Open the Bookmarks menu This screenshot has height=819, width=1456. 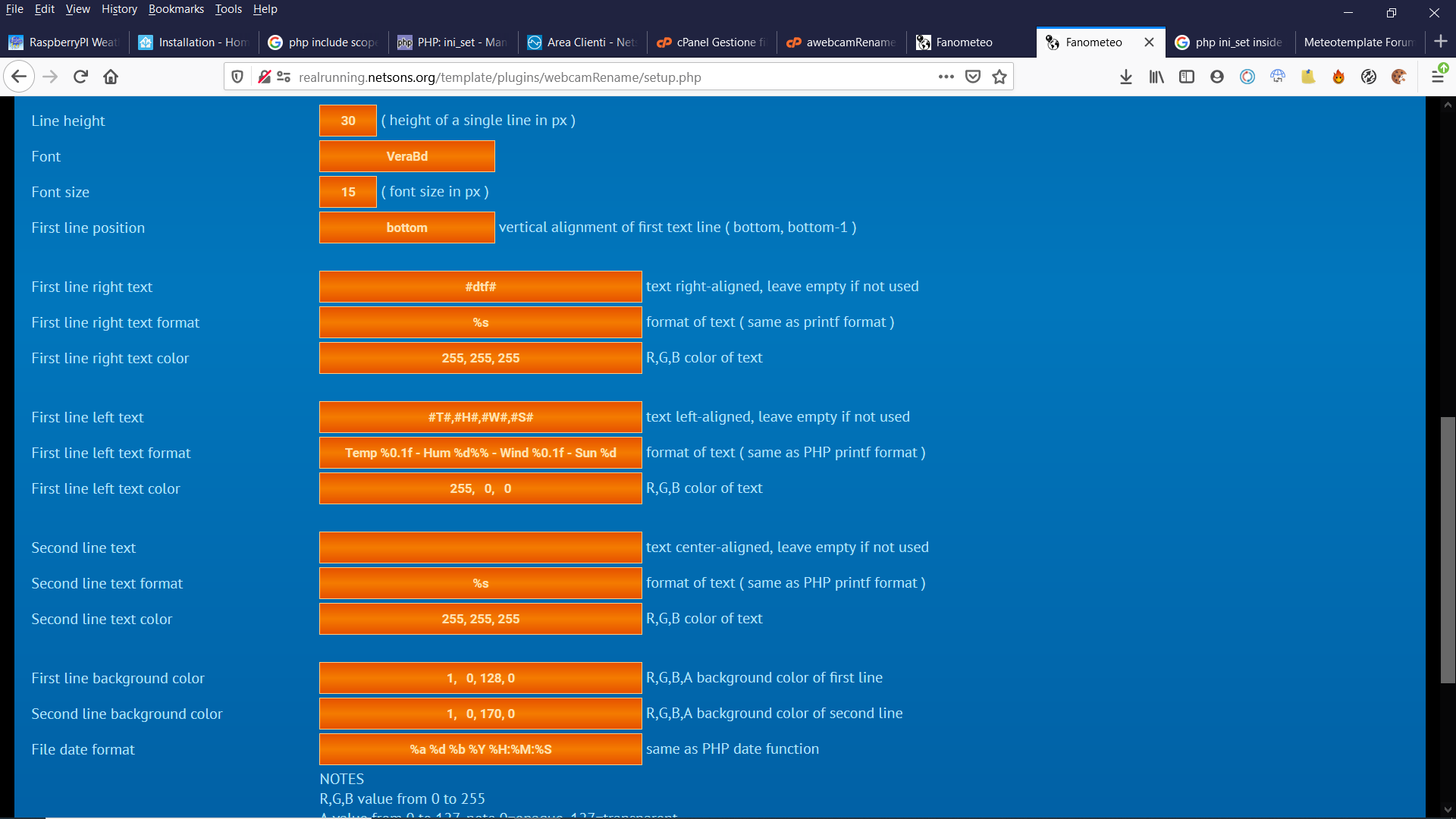pyautogui.click(x=176, y=9)
